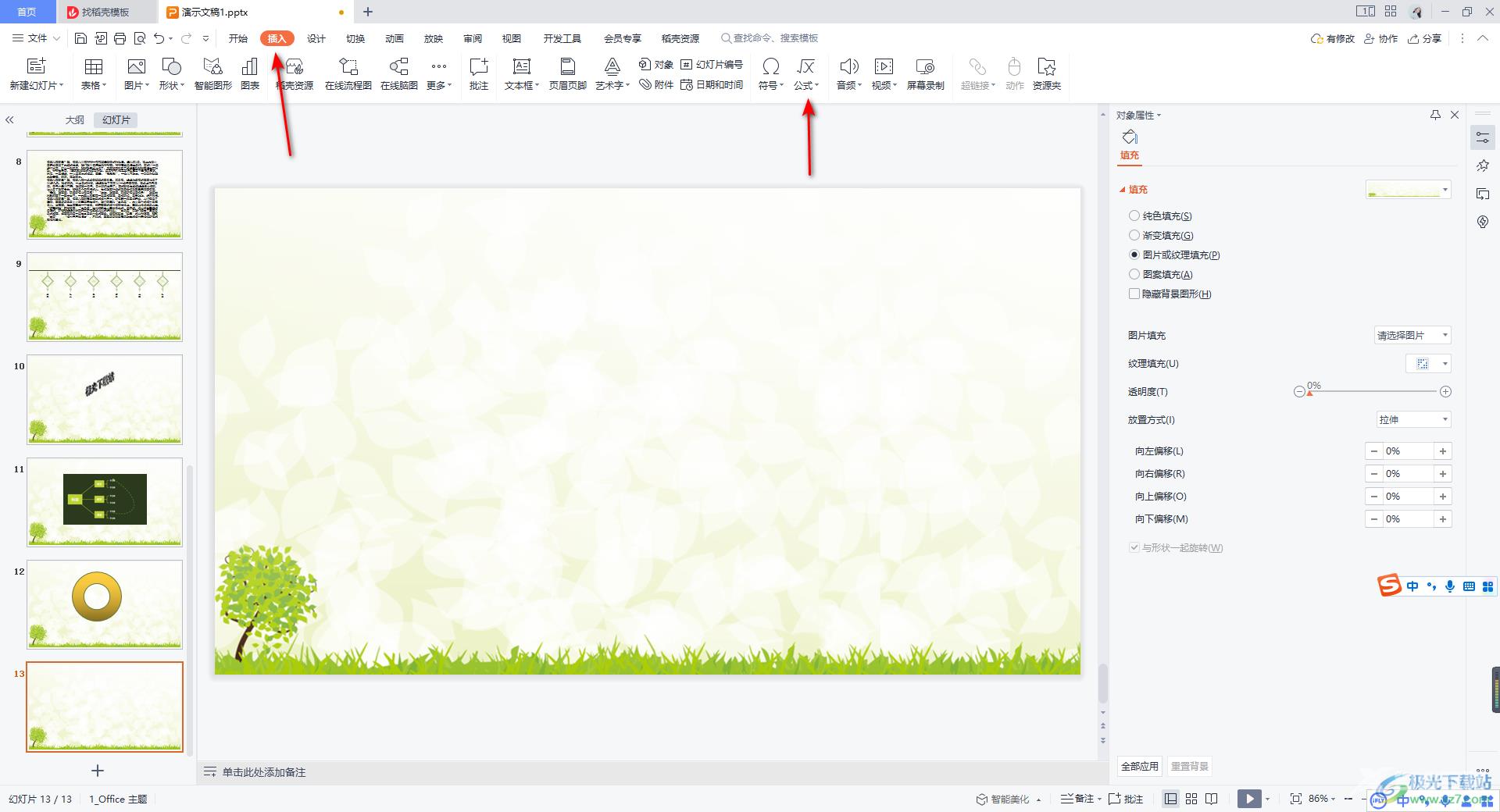Image resolution: width=1500 pixels, height=812 pixels.
Task: Open the Animation (动画) ribbon tab
Action: [x=395, y=38]
